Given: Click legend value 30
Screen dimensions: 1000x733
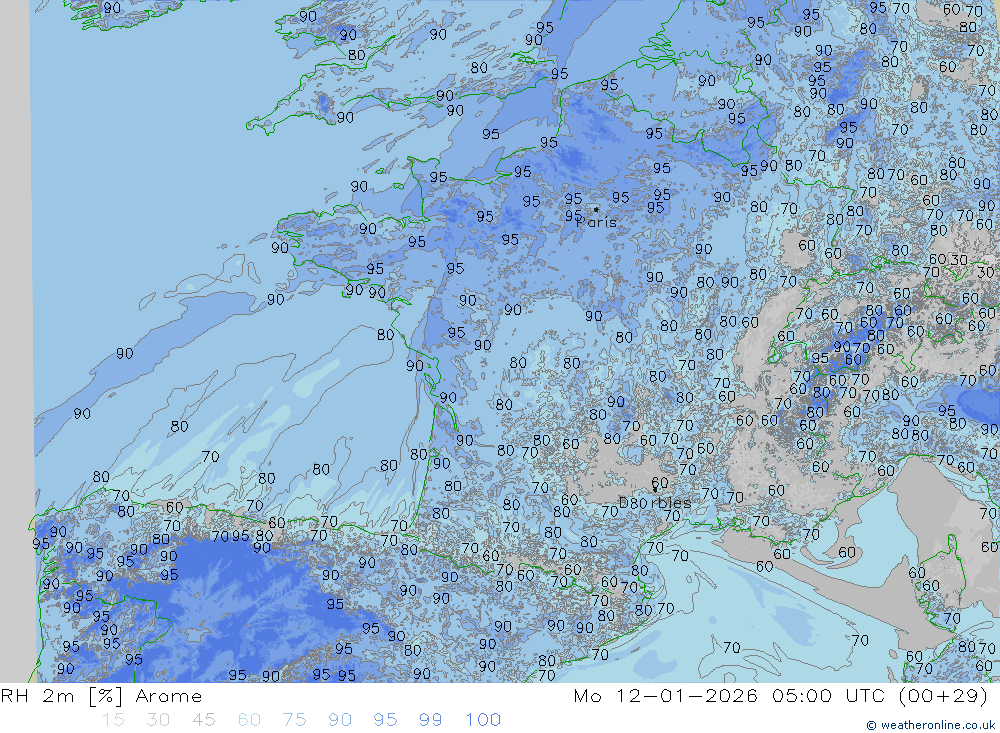Looking at the screenshot, I should click(158, 720).
